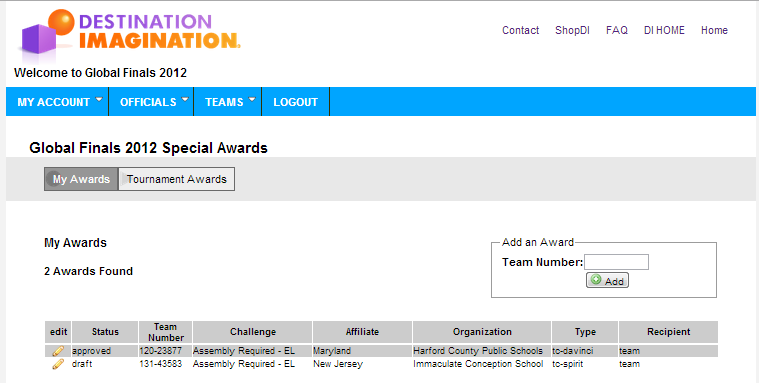Screen dimensions: 759x383
Task: Expand the Officials menu arrow
Action: (x=185, y=99)
